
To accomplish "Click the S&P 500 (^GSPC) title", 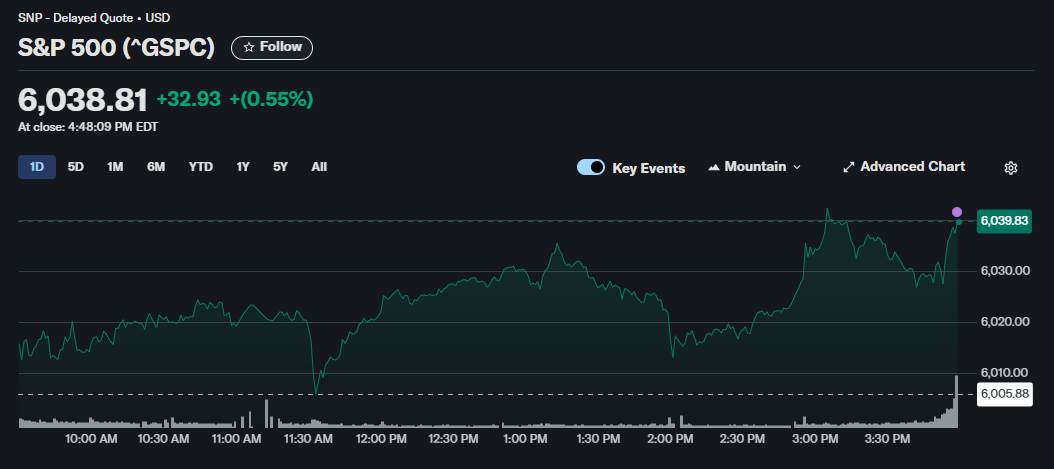I will click(x=116, y=48).
